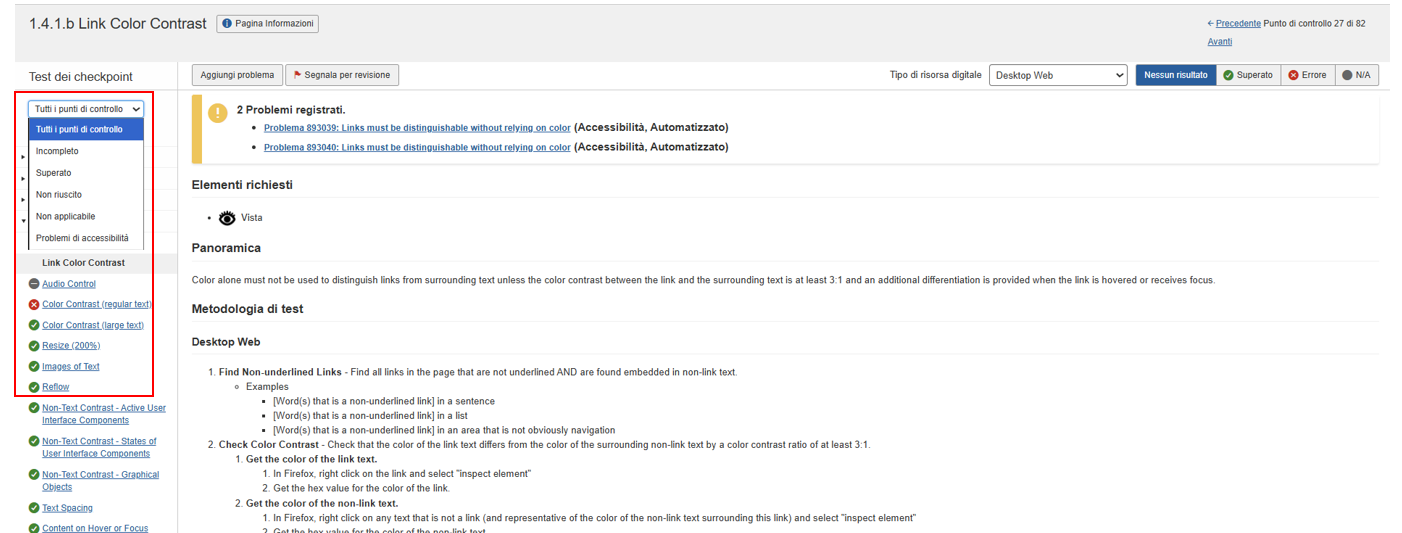Set result to Superato
Viewport: 1402px width, 533px height.
(1248, 75)
